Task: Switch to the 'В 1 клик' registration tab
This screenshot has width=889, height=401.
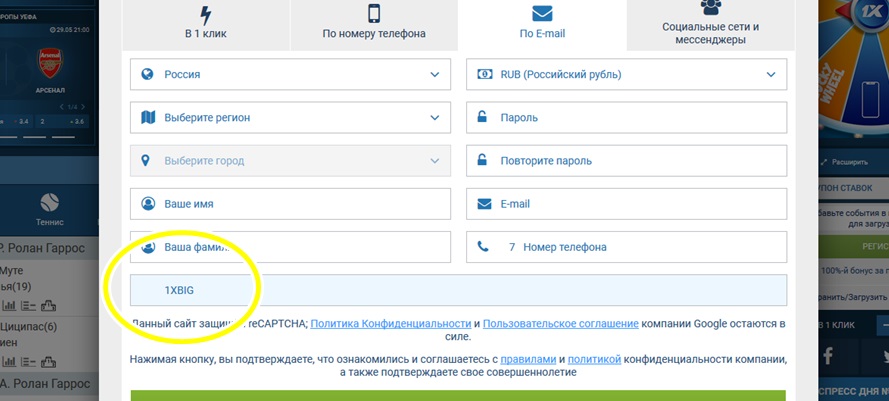Action: [206, 26]
